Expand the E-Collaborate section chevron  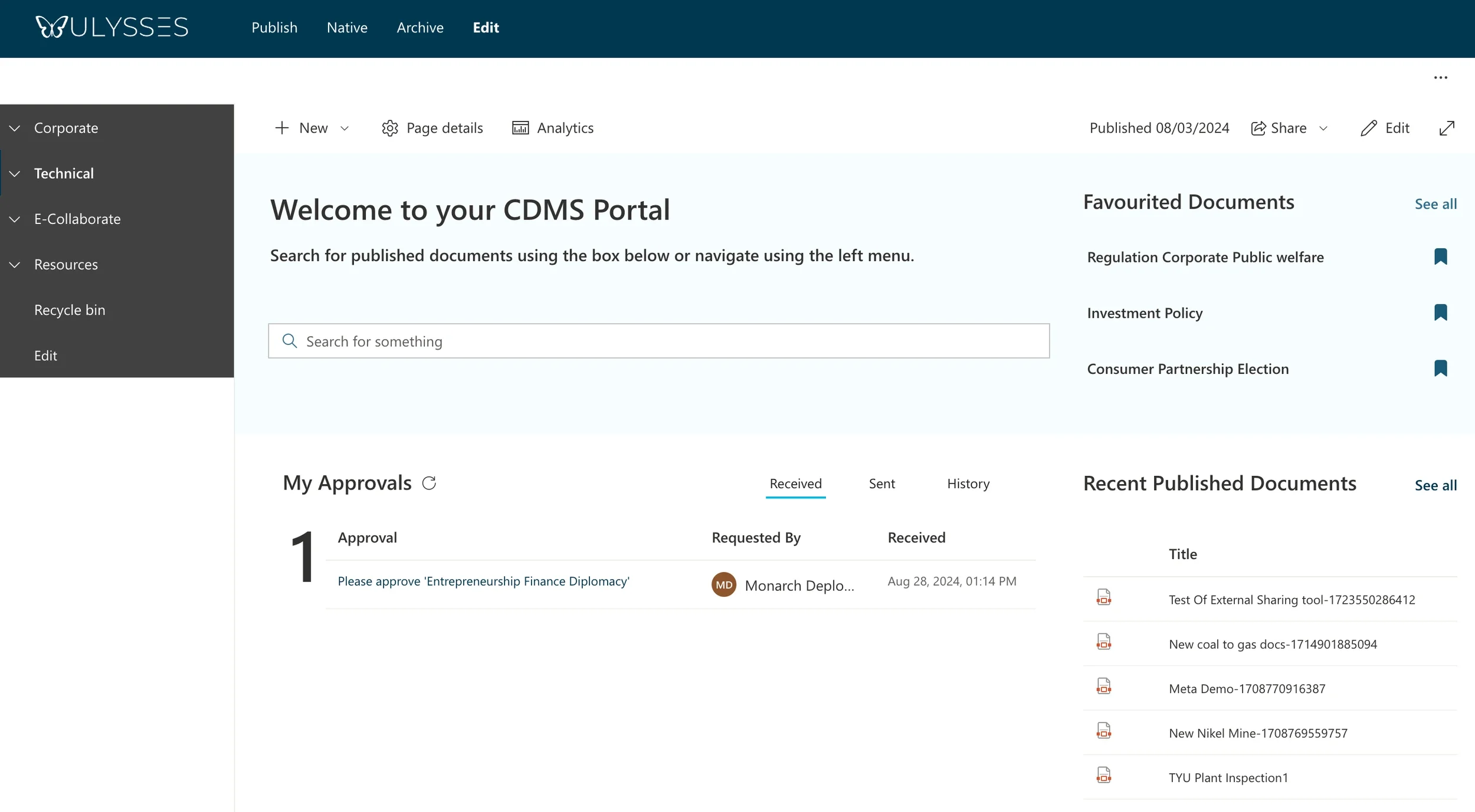[x=15, y=219]
